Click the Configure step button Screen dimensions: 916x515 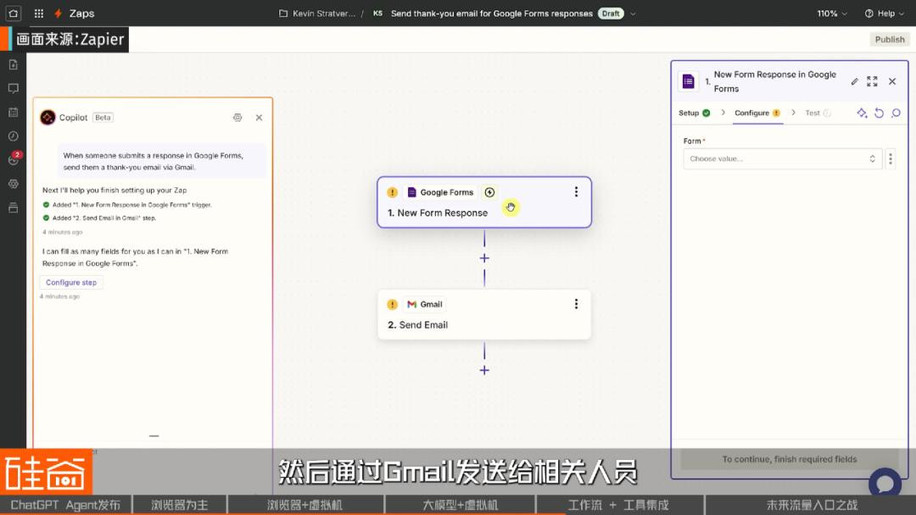tap(71, 283)
